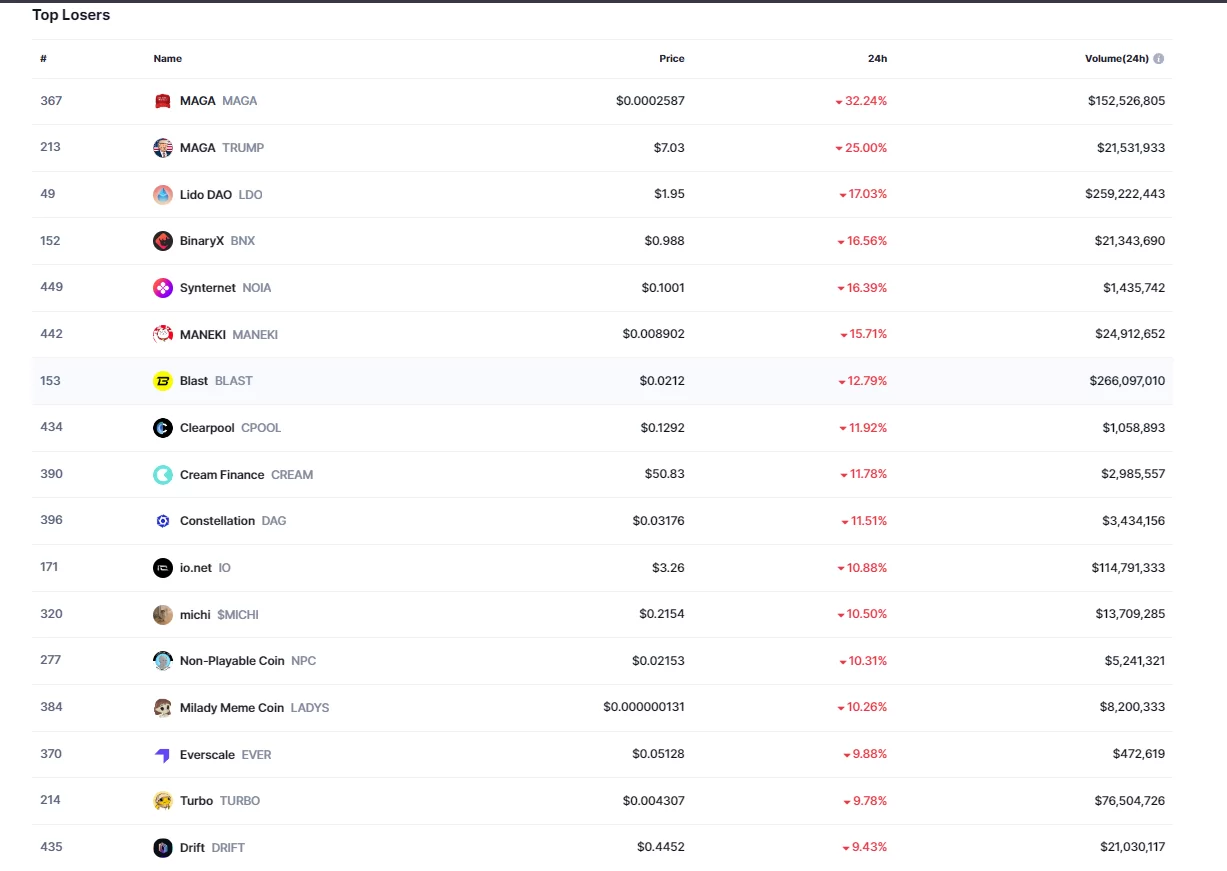
Task: Click the Cream Finance coin logo
Action: point(163,475)
